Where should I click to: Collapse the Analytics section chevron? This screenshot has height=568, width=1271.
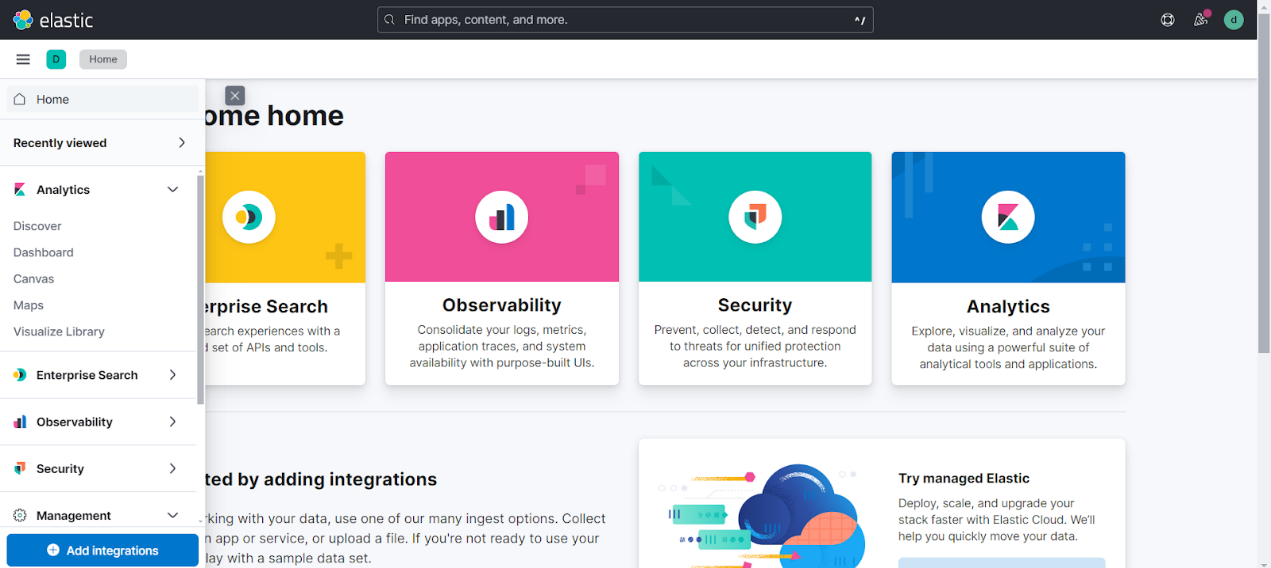point(173,189)
